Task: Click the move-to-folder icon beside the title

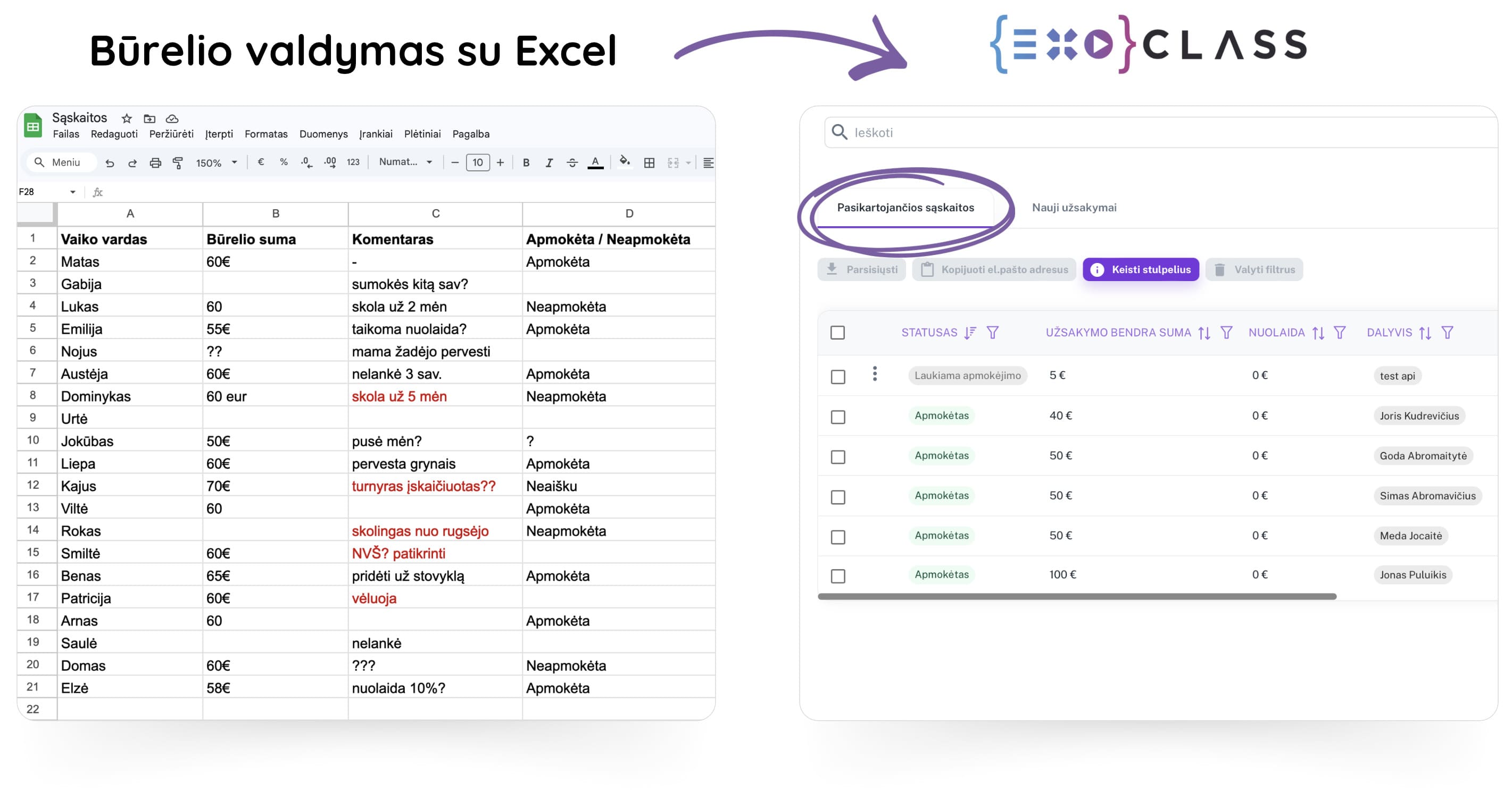Action: click(149, 118)
